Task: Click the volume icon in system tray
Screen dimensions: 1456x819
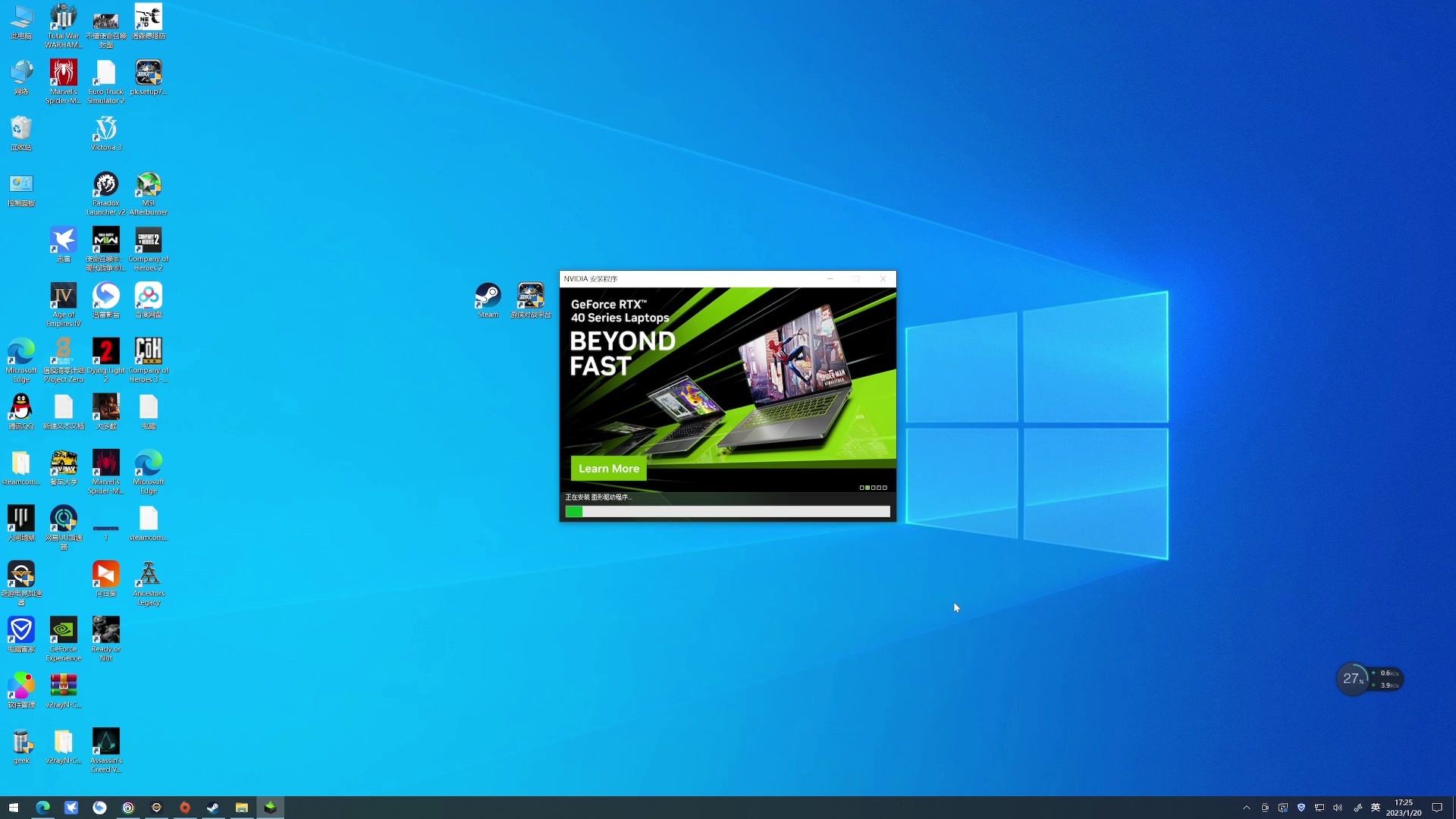Action: (1338, 808)
